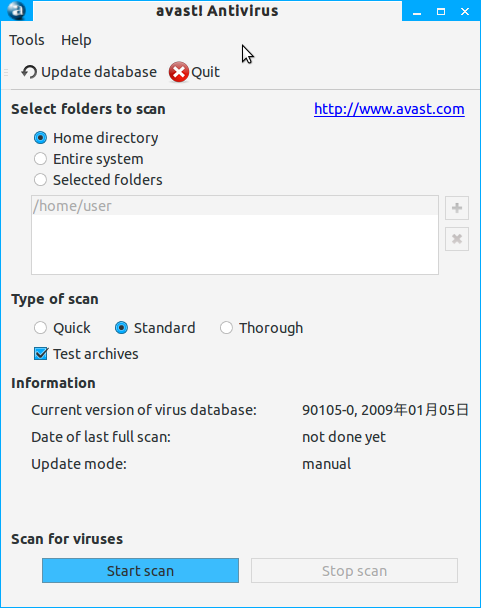Click the Update database refresh icon
Image resolution: width=481 pixels, height=608 pixels.
pos(29,72)
